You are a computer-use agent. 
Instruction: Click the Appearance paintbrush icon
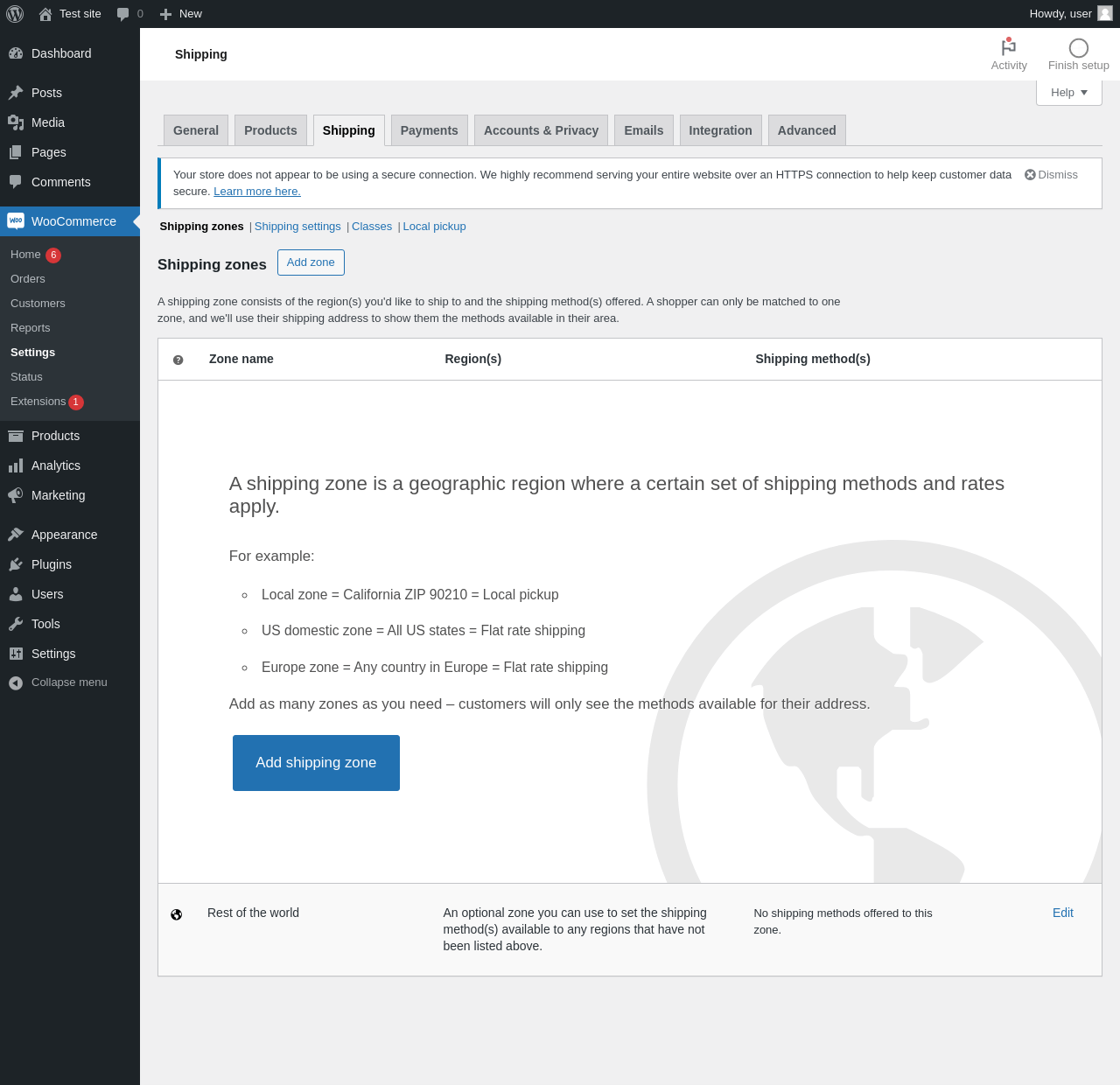tap(16, 535)
